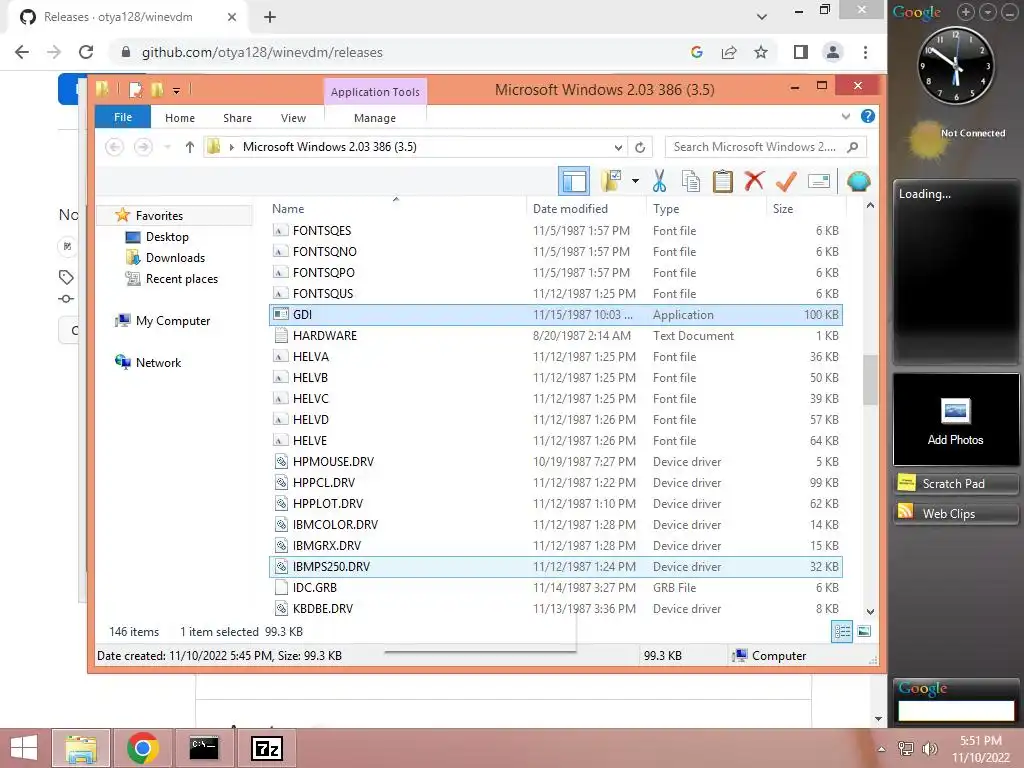Click the file list vertical scrollbar thumb
Screen dimensions: 1024x768
coord(870,380)
